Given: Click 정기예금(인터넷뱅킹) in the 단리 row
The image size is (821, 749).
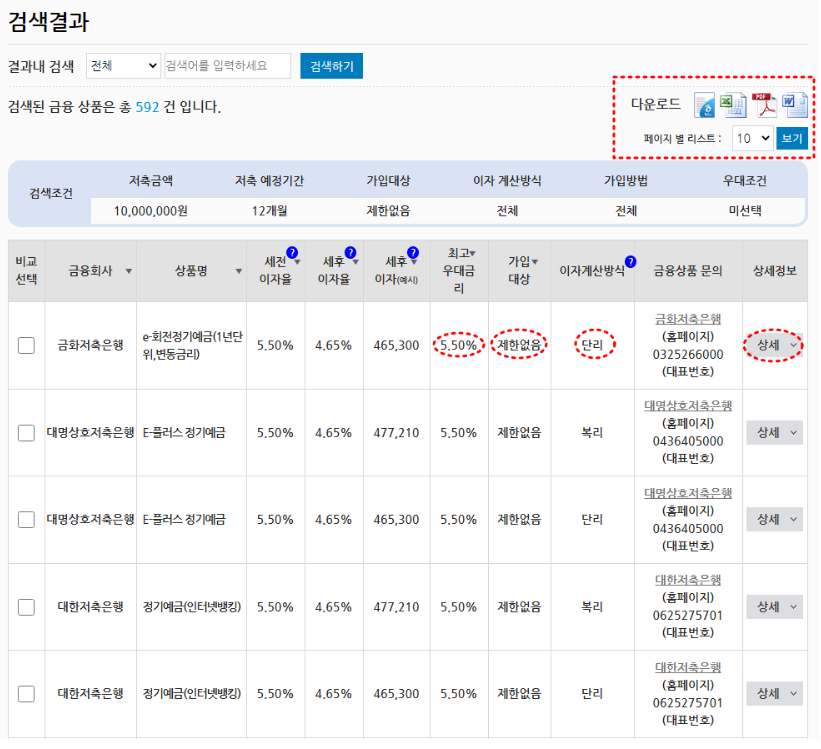Looking at the screenshot, I should pos(192,694).
